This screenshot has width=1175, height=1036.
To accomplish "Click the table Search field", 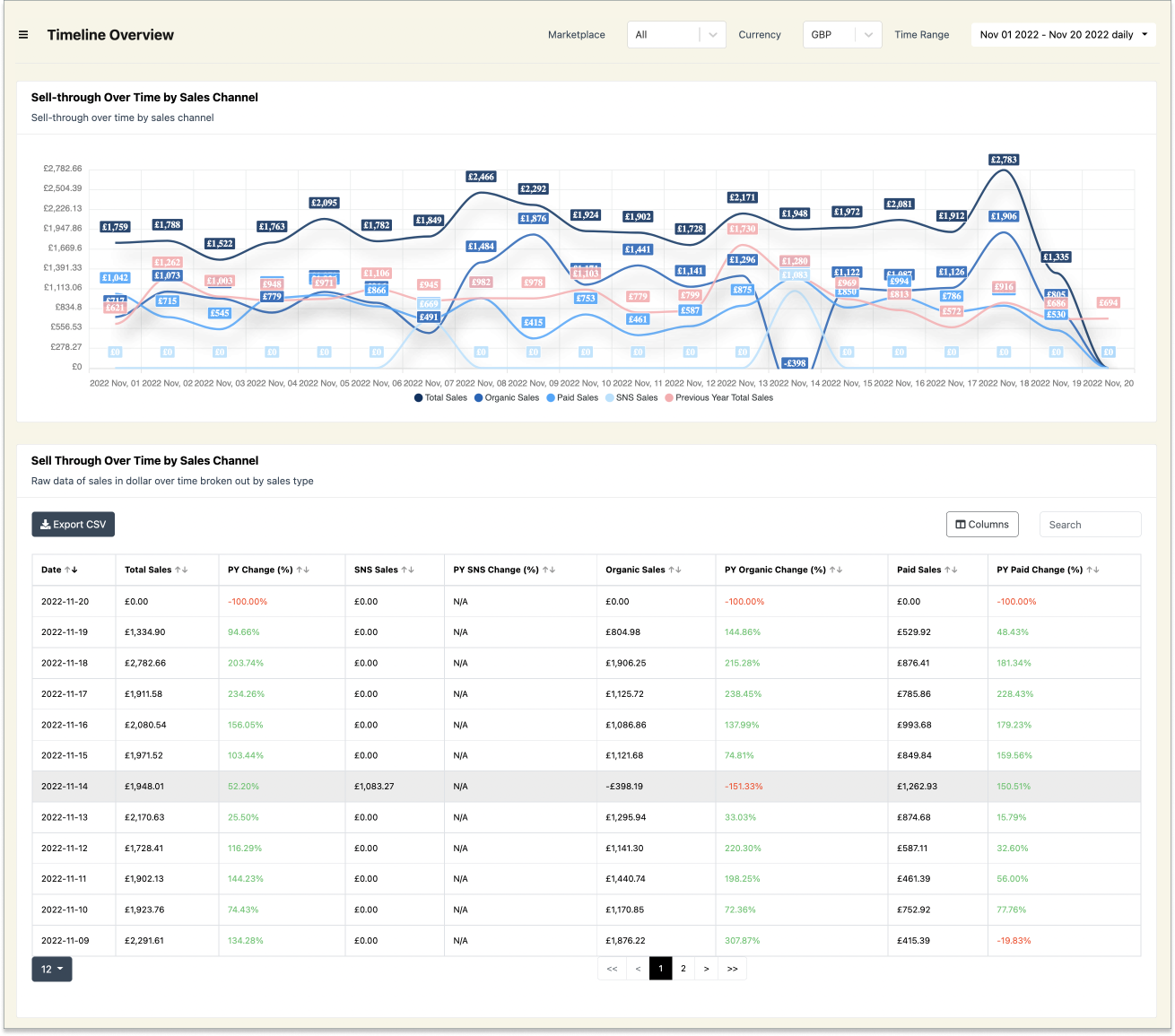I will point(1090,525).
